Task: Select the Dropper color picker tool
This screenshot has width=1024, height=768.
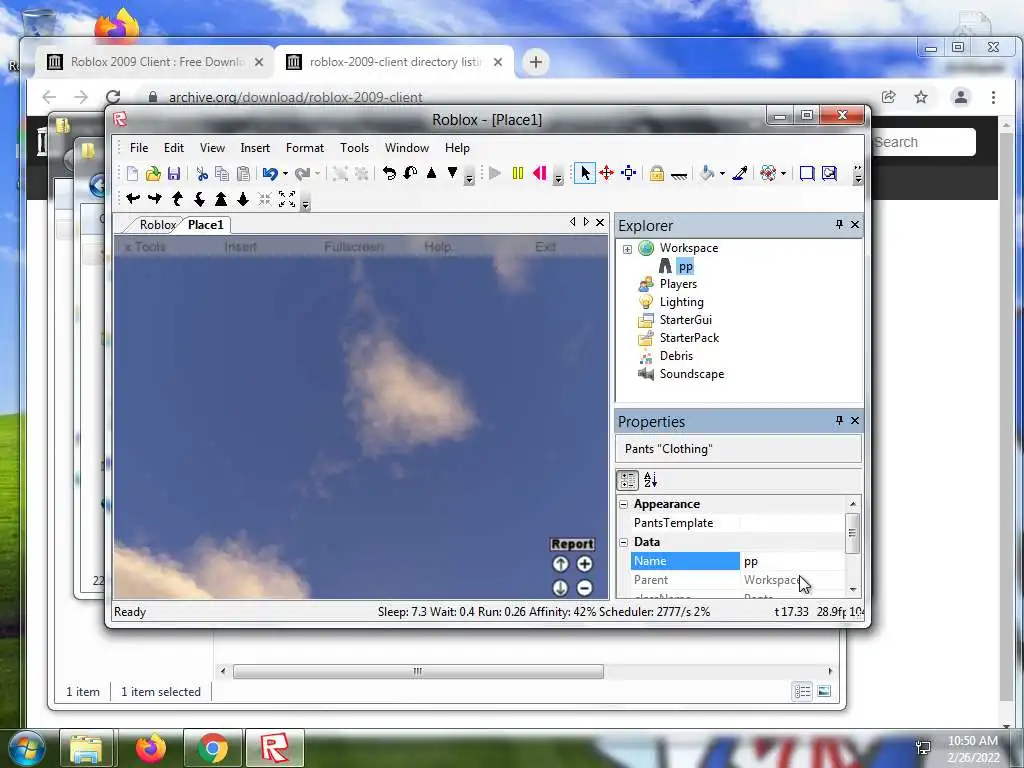Action: (740, 173)
